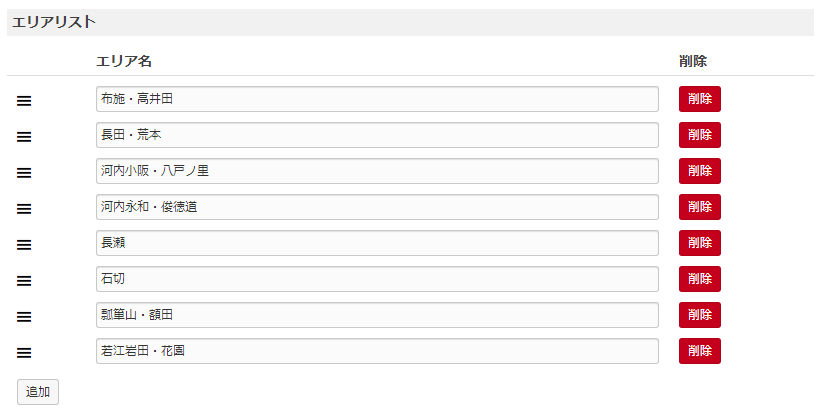This screenshot has width=821, height=412.
Task: Click the 若江岩田・花園 text box
Action: click(x=377, y=351)
